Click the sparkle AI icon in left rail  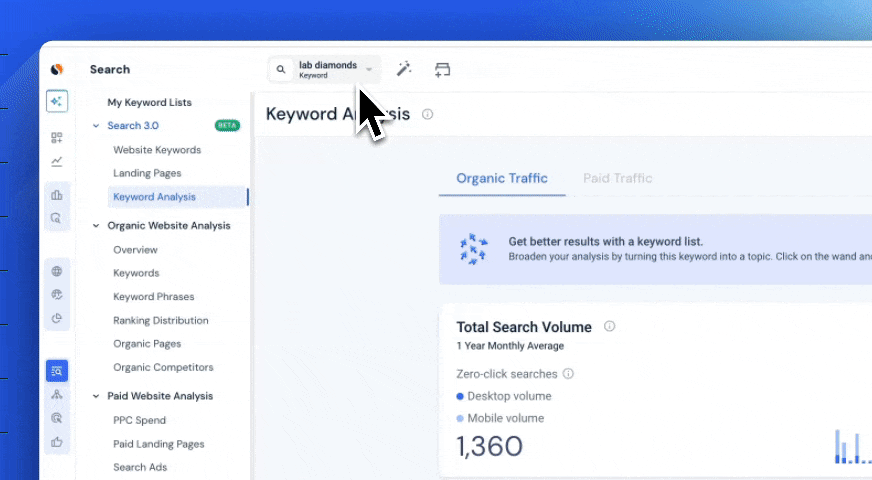click(57, 102)
